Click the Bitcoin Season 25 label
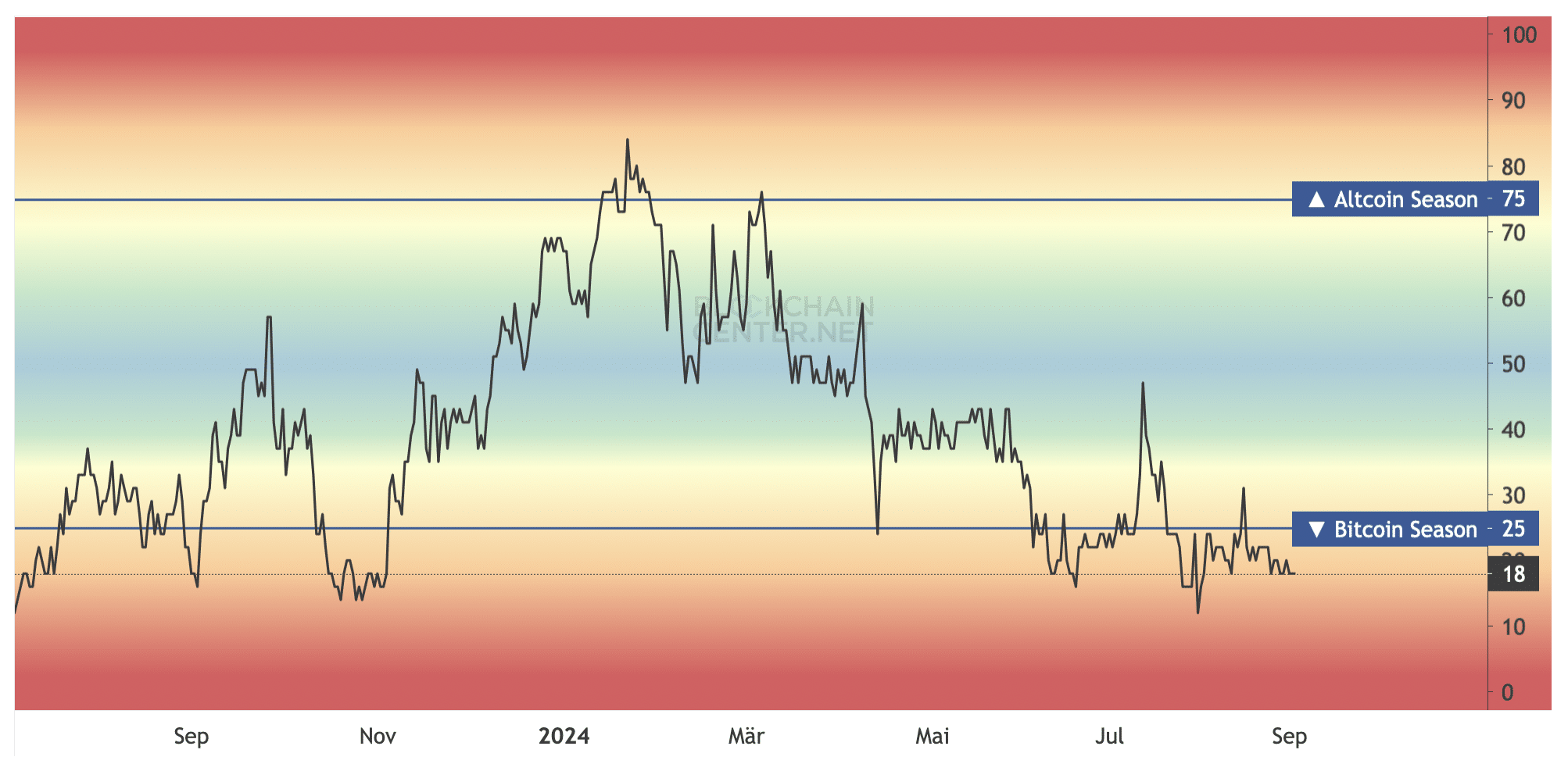The image size is (1568, 764). click(1415, 529)
